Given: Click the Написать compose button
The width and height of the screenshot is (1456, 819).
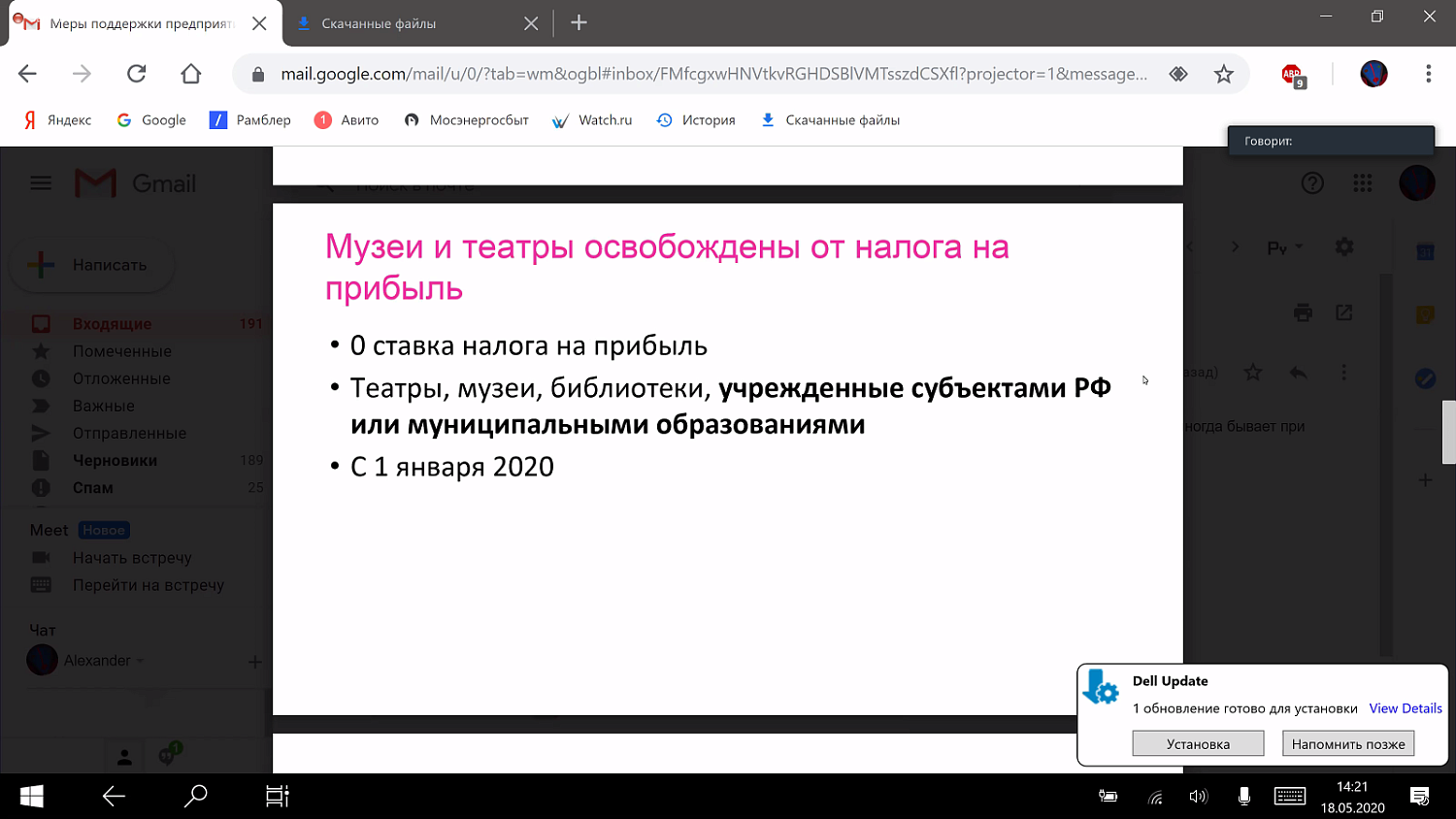Looking at the screenshot, I should click(x=92, y=265).
